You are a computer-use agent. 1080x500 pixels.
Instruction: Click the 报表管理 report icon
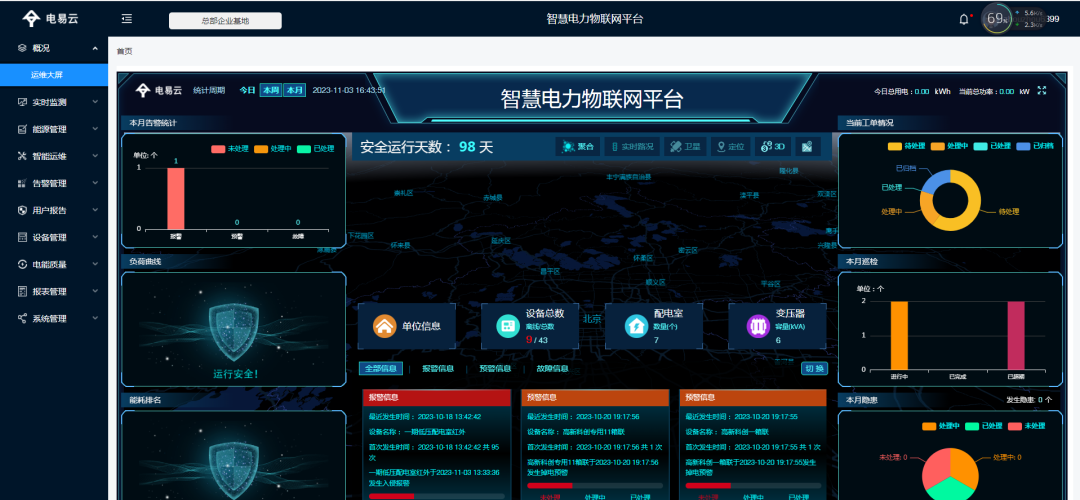[22, 291]
